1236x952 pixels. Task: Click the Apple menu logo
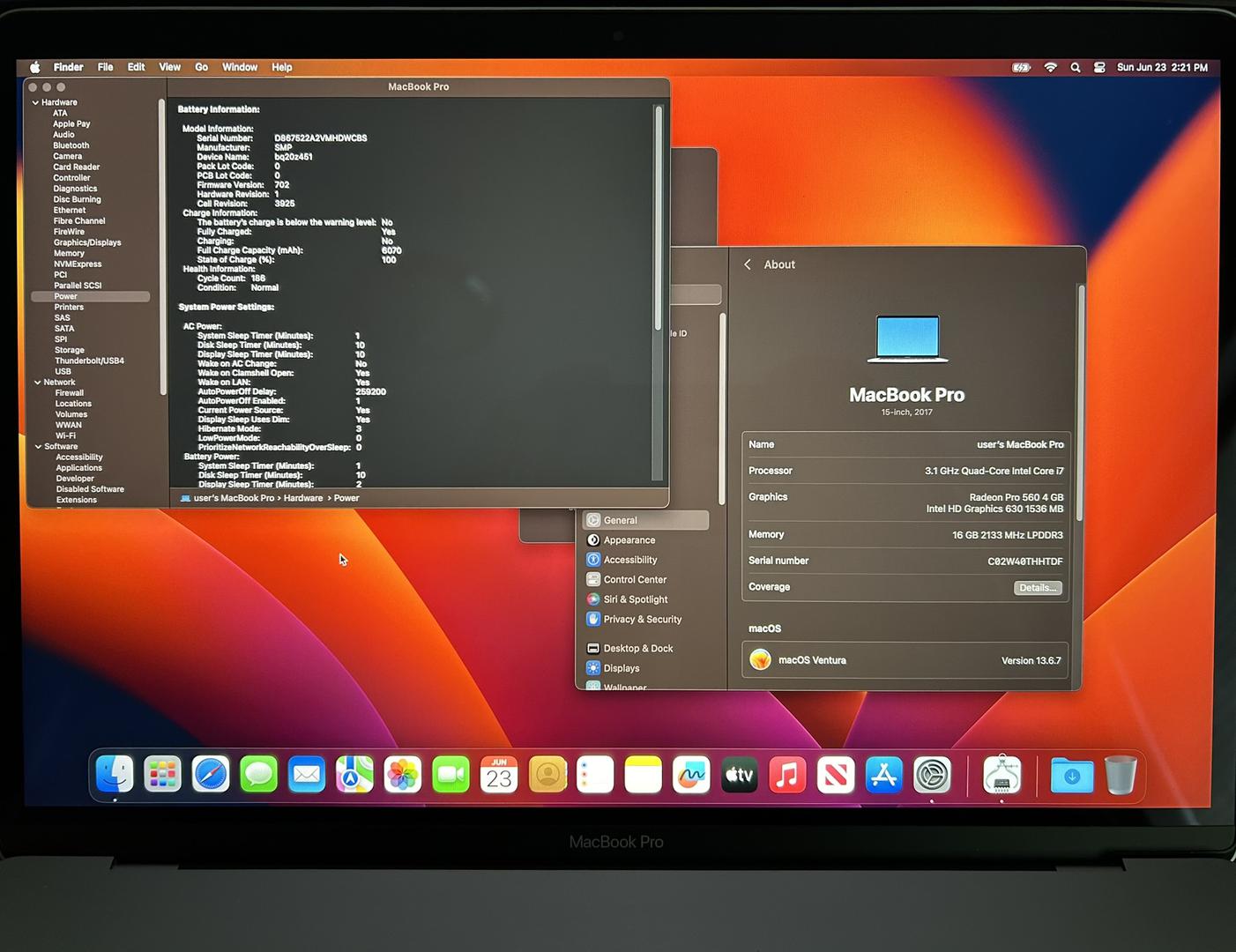tap(35, 67)
